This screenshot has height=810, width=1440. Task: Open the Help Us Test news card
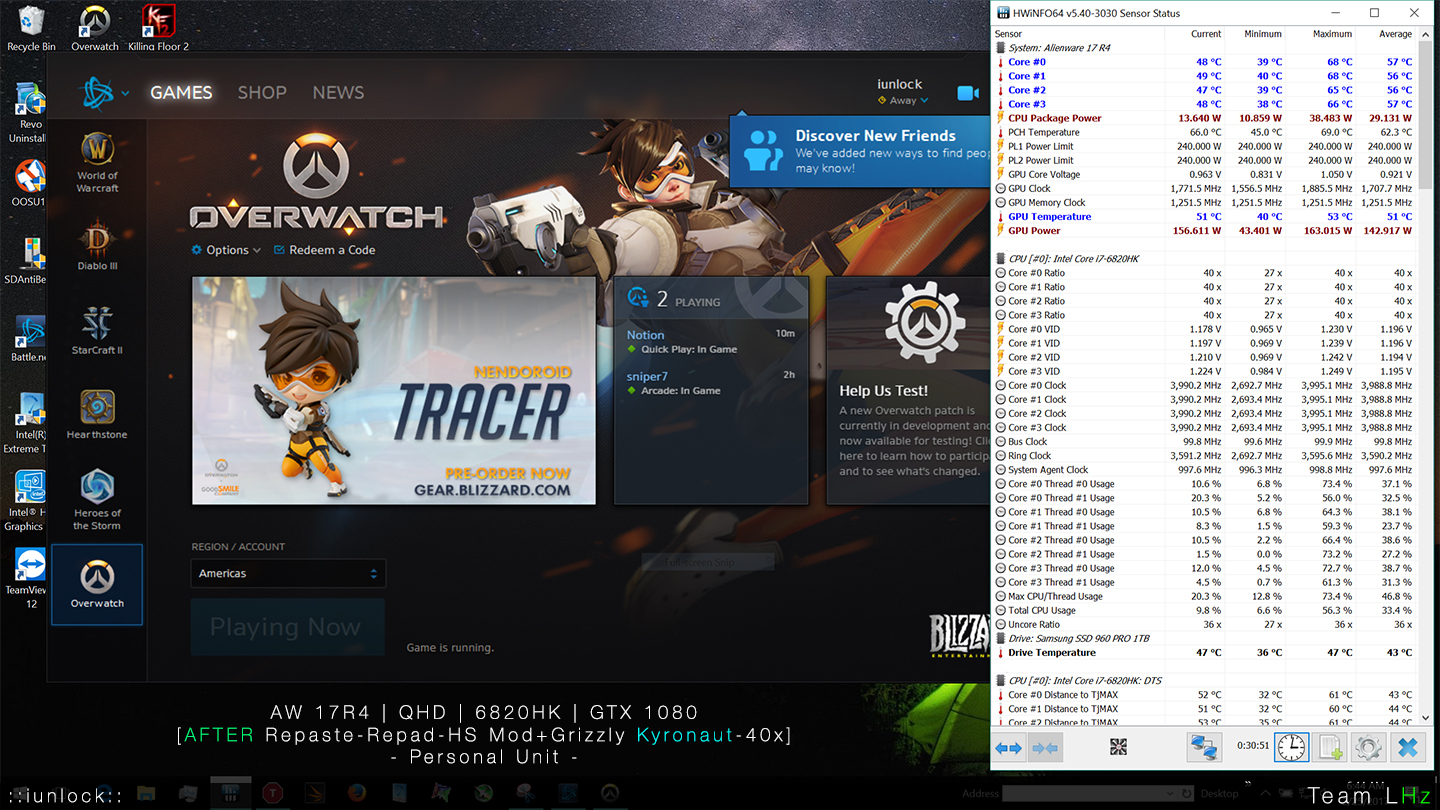tap(908, 391)
